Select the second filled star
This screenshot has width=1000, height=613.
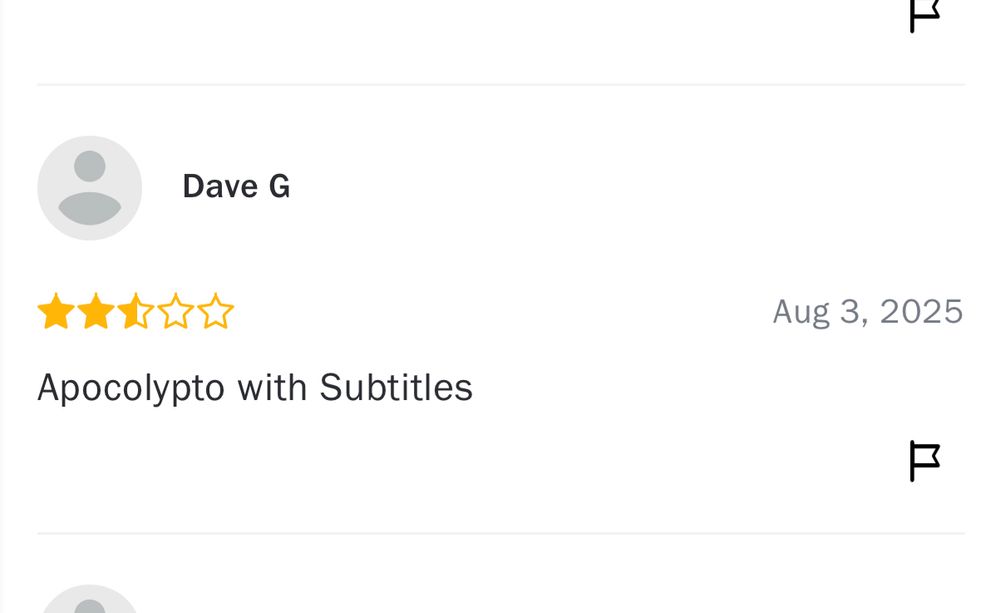(96, 313)
